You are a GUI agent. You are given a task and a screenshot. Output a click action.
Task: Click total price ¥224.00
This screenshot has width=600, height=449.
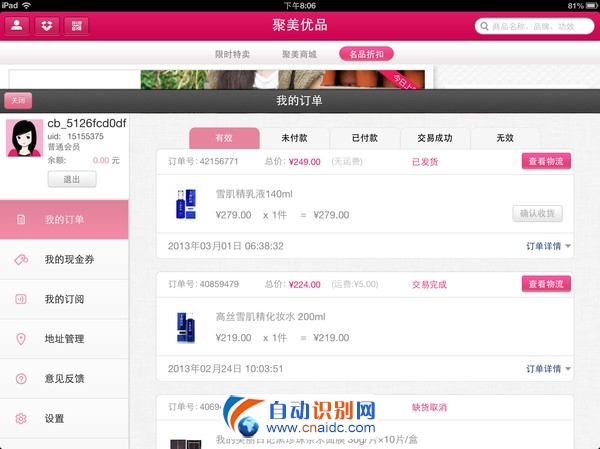(305, 285)
